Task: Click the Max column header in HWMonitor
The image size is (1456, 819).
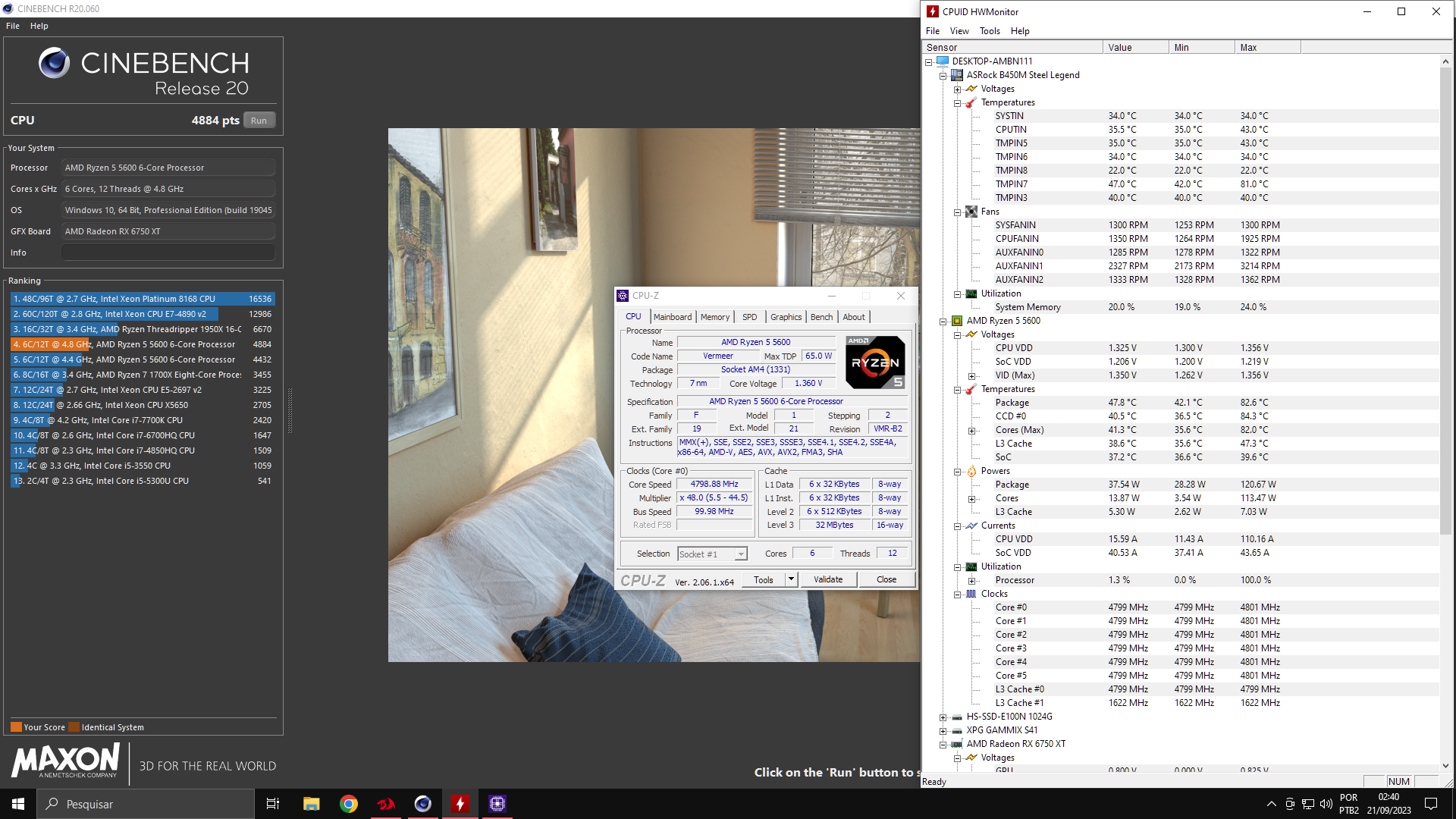Action: click(1268, 47)
